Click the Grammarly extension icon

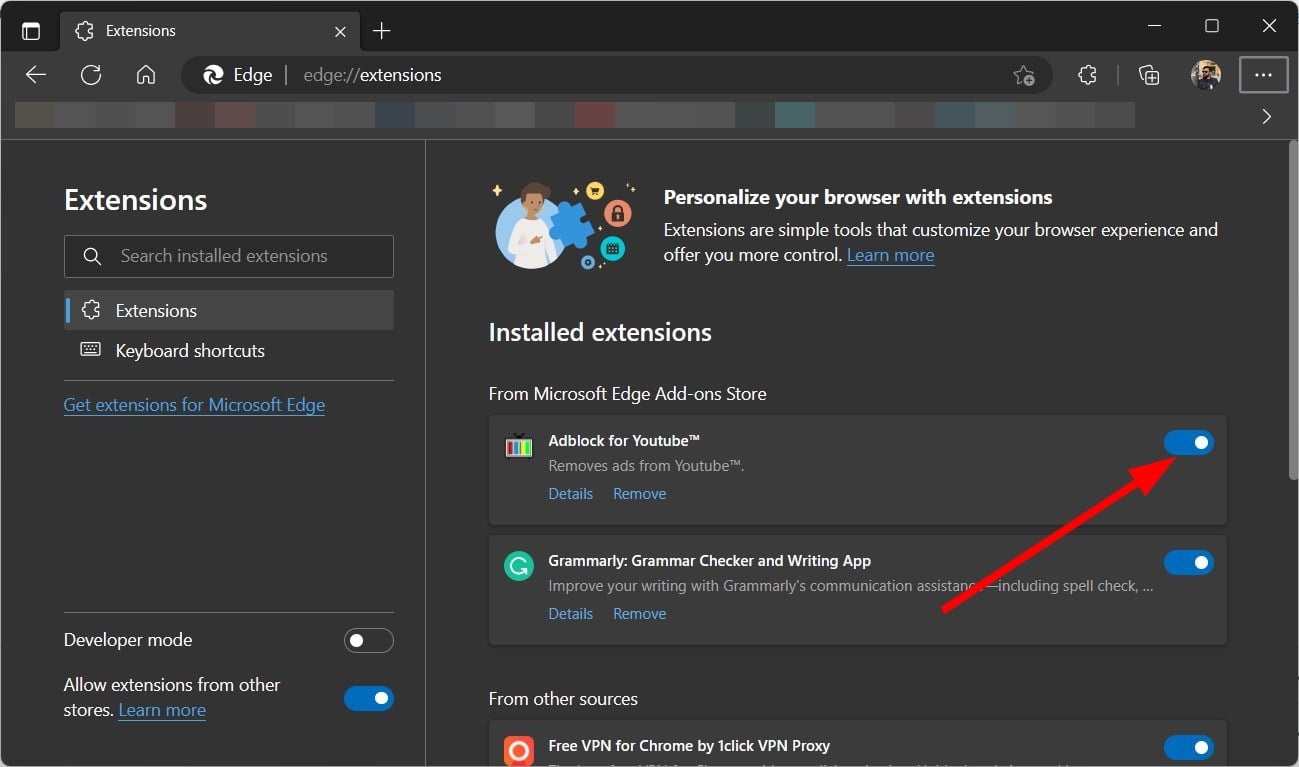tap(518, 567)
